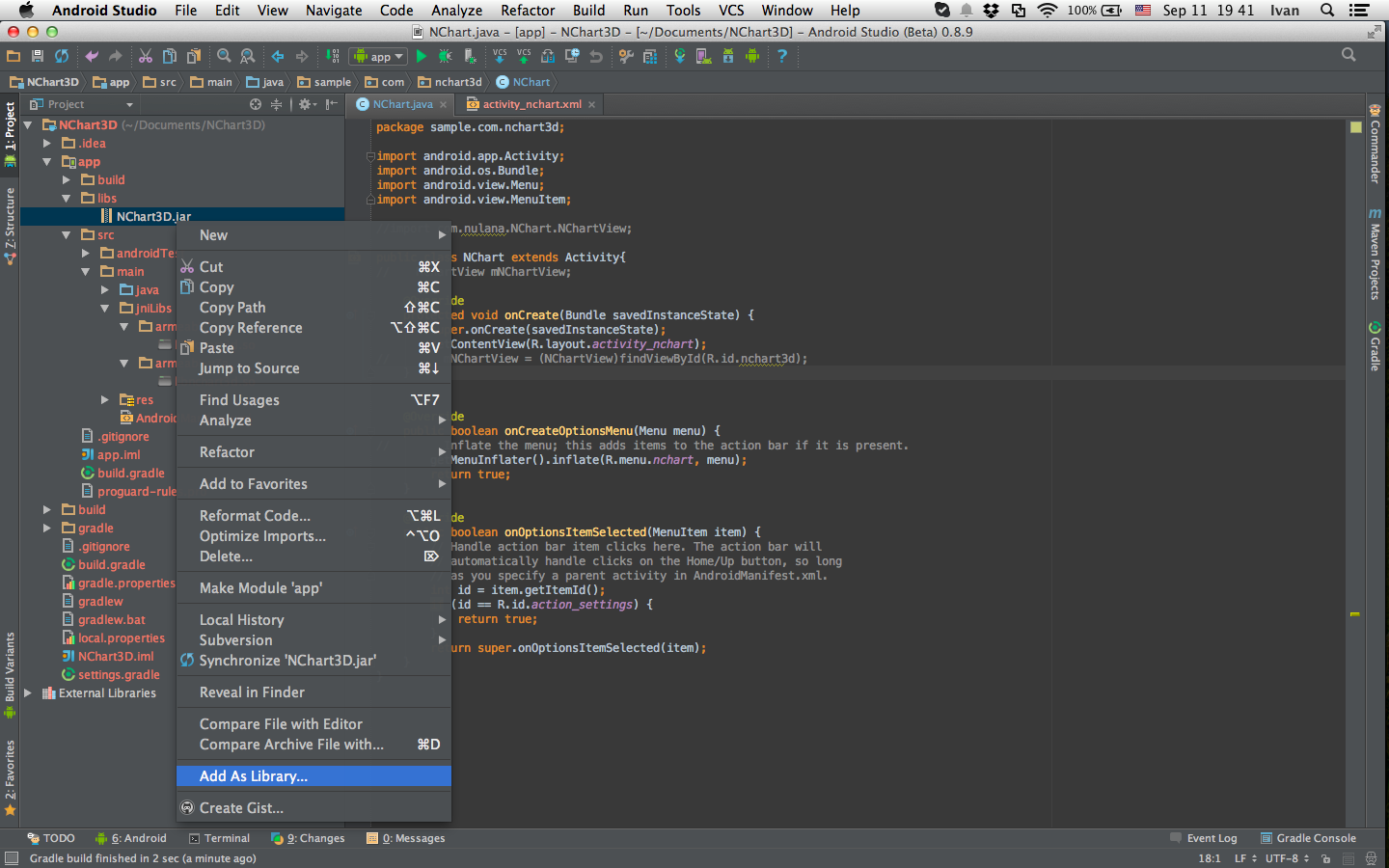Click the sample breadcrumb in navigation bar

click(324, 83)
